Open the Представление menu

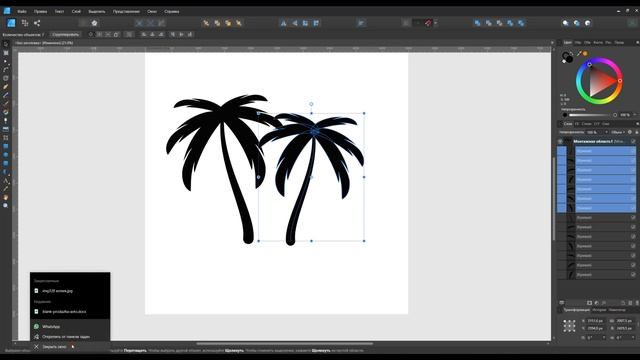click(x=126, y=11)
